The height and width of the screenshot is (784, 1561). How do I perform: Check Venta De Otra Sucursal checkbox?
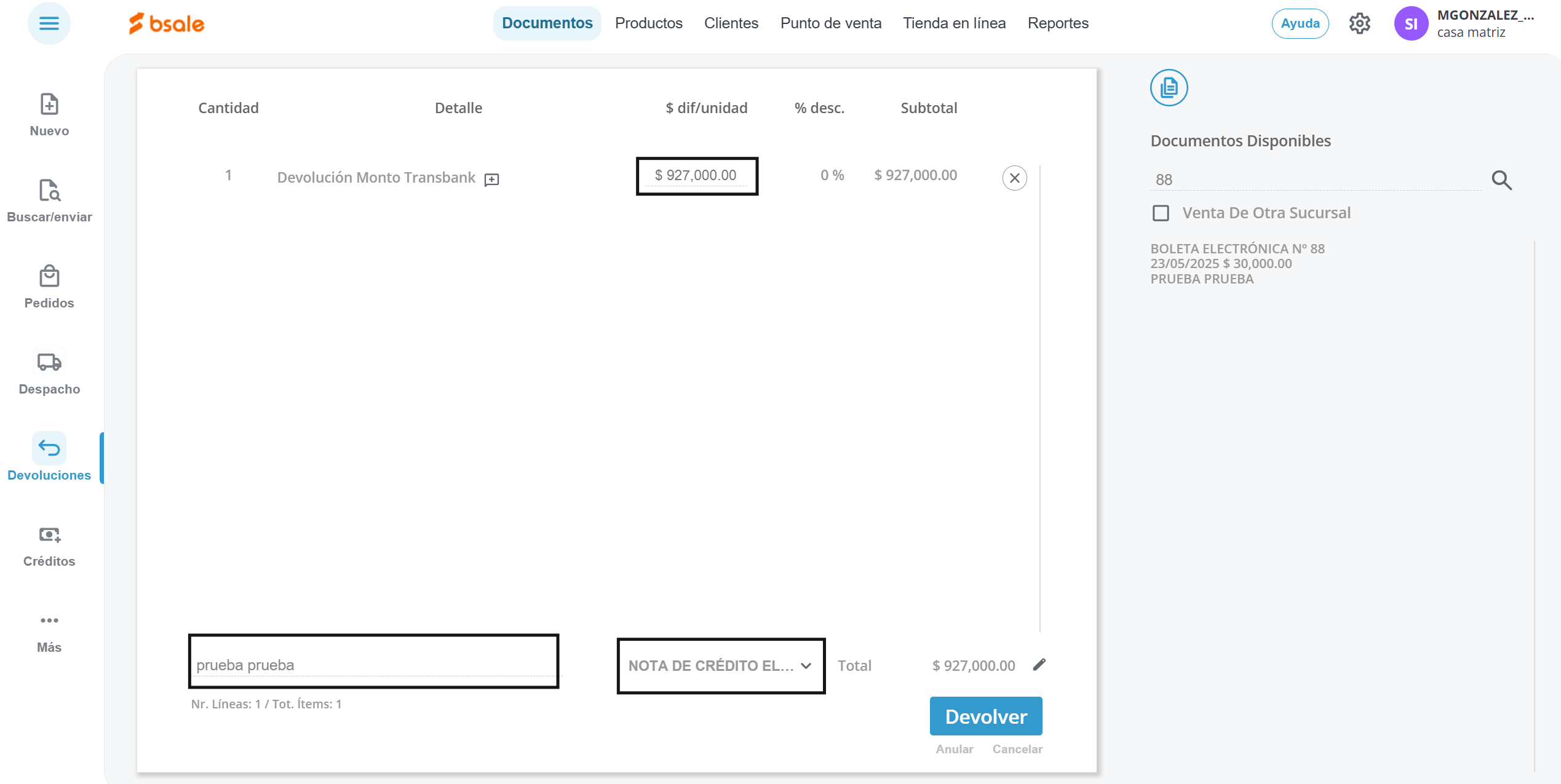(x=1161, y=213)
